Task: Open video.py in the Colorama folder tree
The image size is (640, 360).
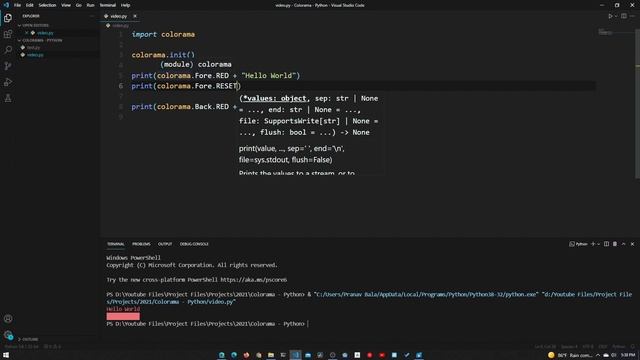Action: point(35,55)
